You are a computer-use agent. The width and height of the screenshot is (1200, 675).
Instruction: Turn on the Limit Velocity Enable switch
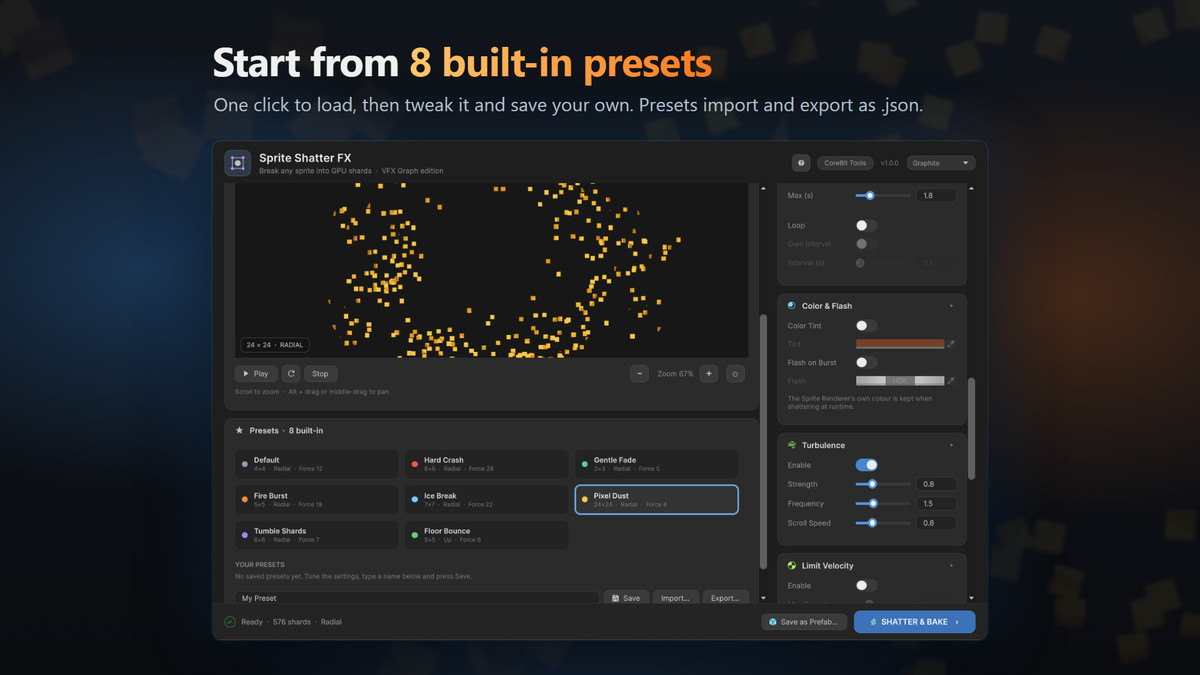tap(866, 585)
